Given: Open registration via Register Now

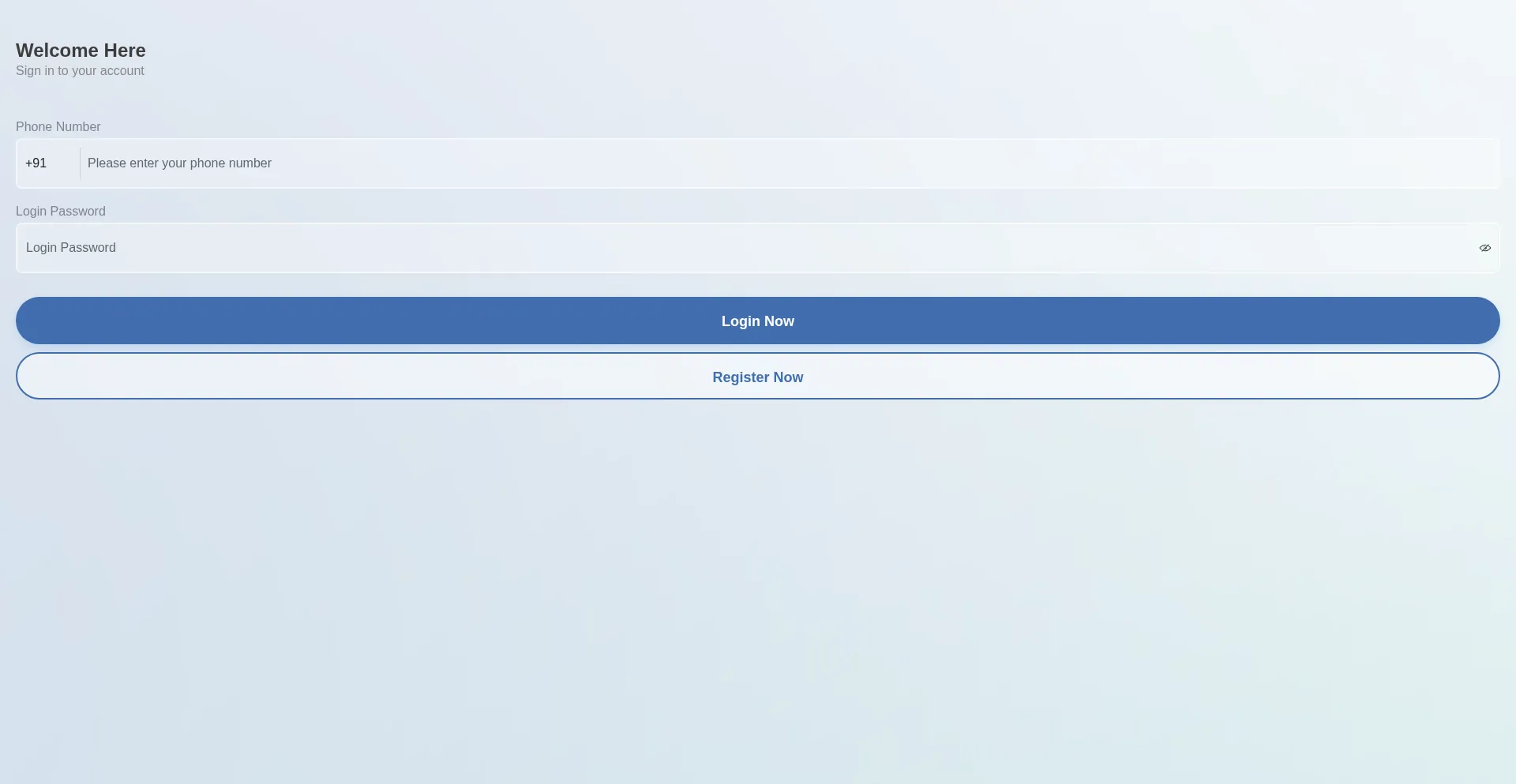Looking at the screenshot, I should [x=757, y=377].
